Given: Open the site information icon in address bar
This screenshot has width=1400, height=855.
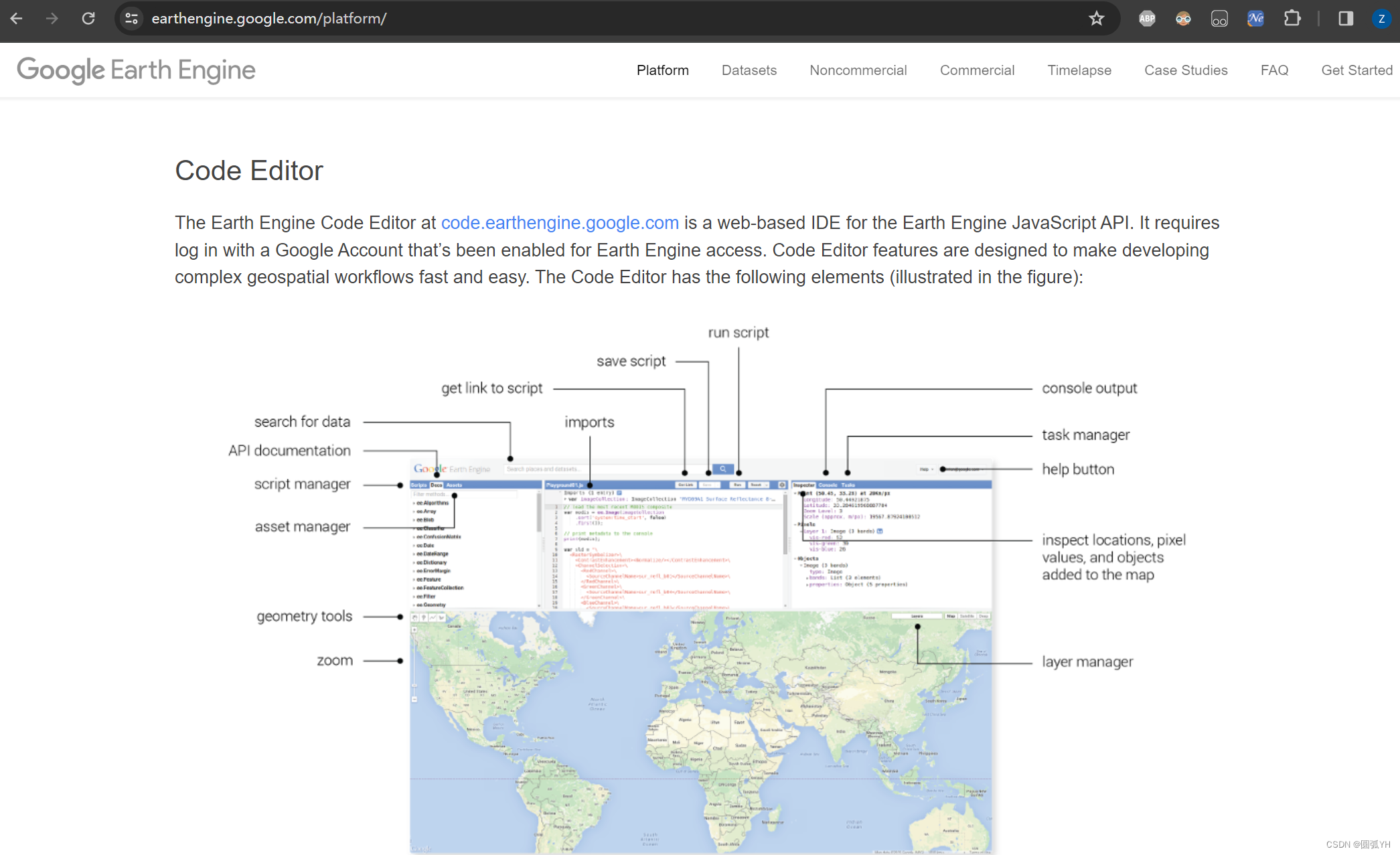Looking at the screenshot, I should pyautogui.click(x=132, y=19).
